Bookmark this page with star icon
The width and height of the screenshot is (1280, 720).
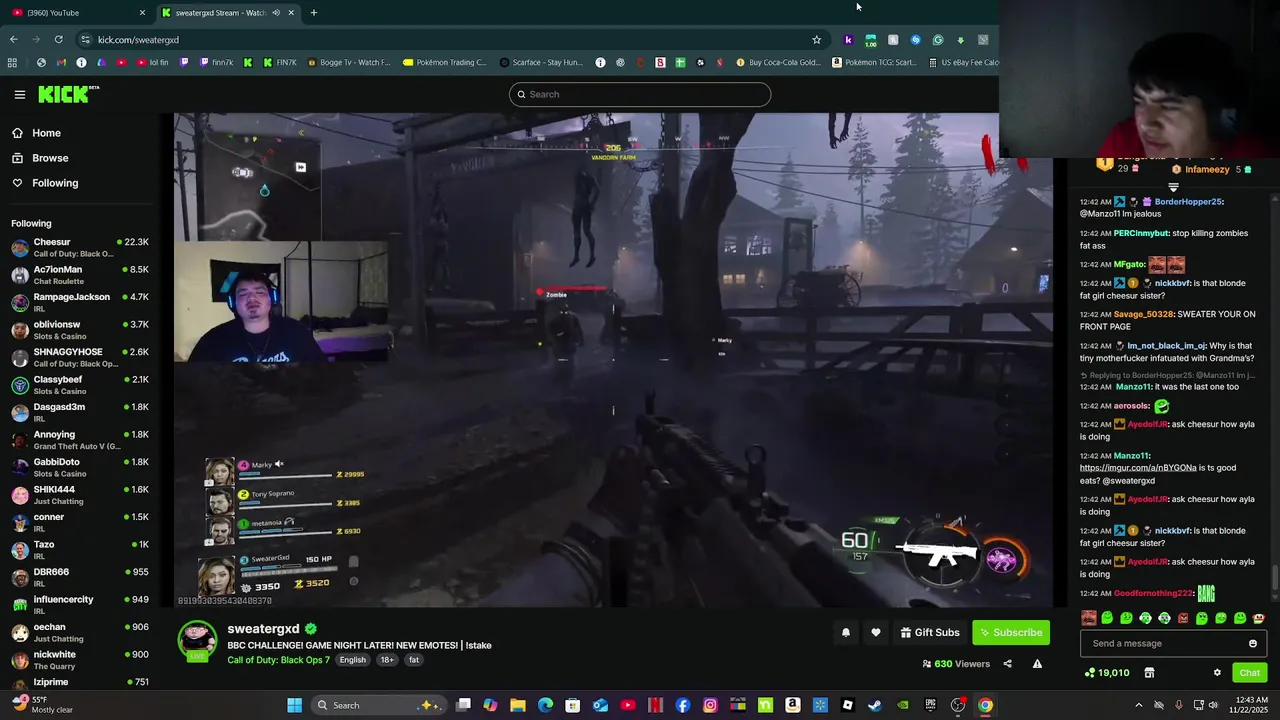click(816, 40)
